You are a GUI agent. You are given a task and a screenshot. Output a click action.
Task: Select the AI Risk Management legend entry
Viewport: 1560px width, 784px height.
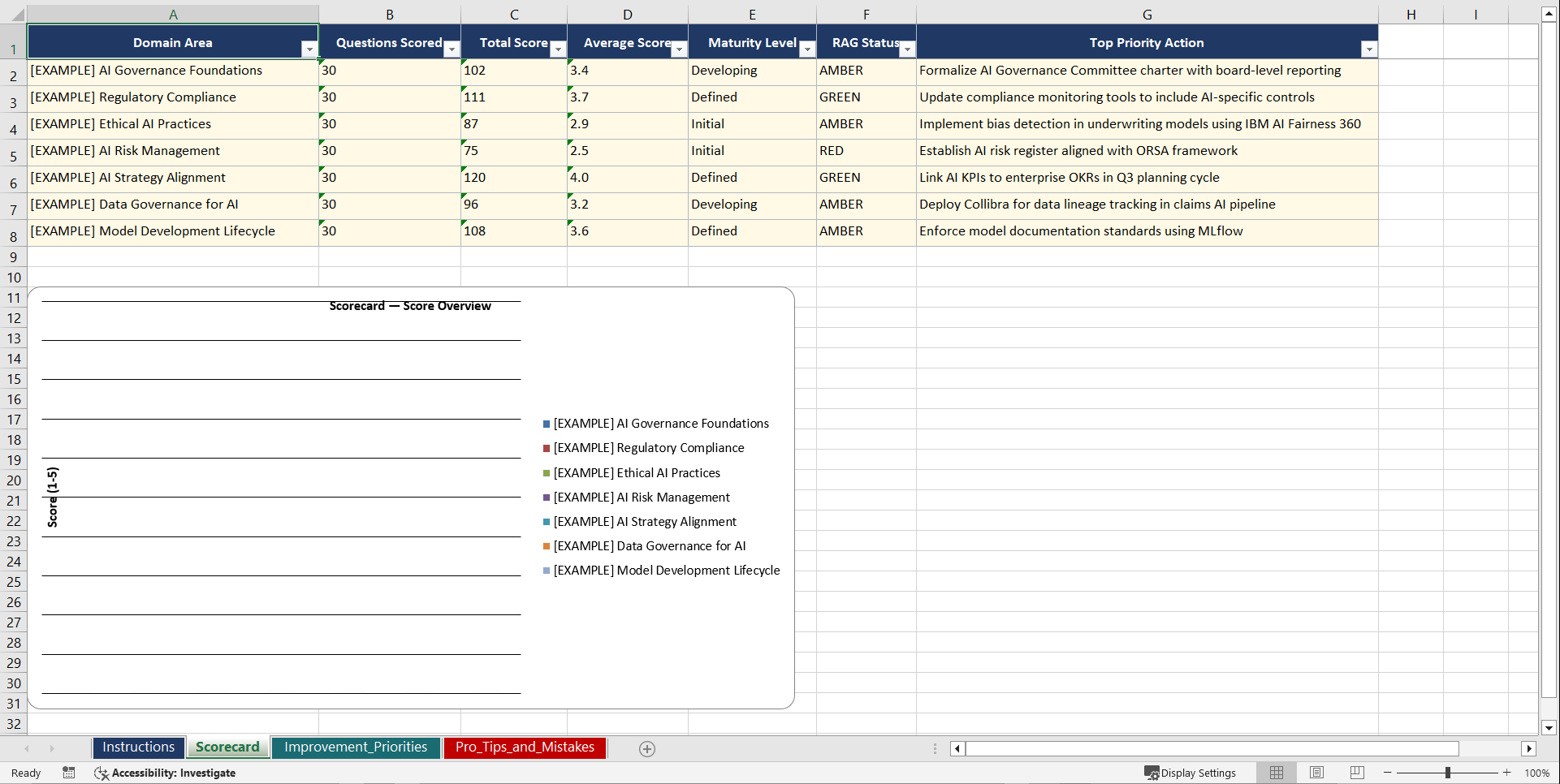(x=641, y=497)
